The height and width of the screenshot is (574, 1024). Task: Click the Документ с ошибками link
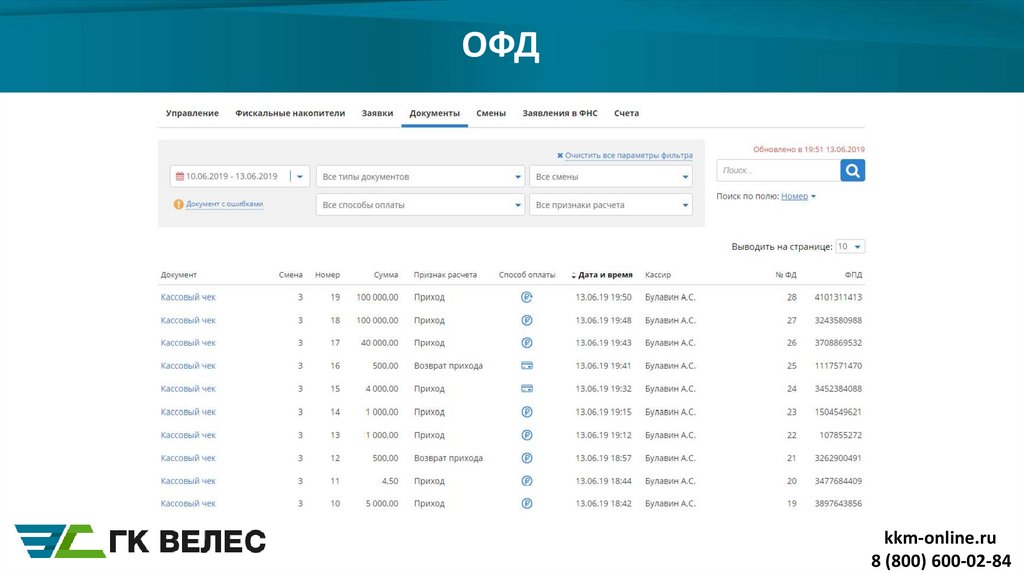pyautogui.click(x=224, y=204)
